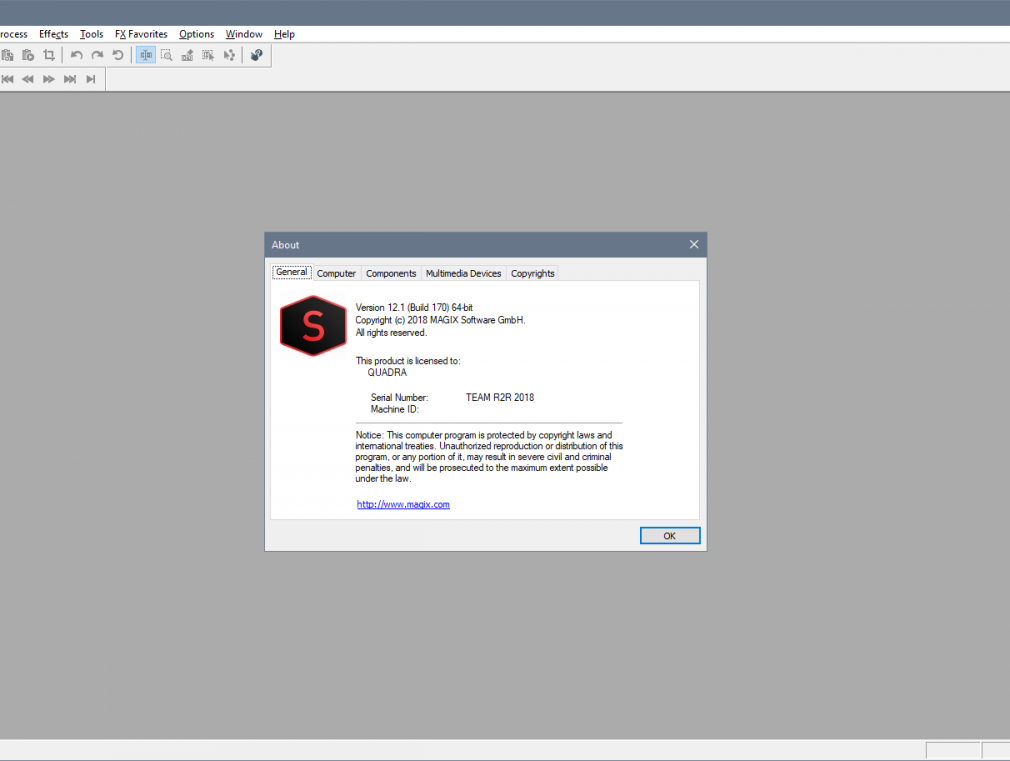Click the Rewind transport button
Viewport: 1010px width, 761px height.
point(28,79)
